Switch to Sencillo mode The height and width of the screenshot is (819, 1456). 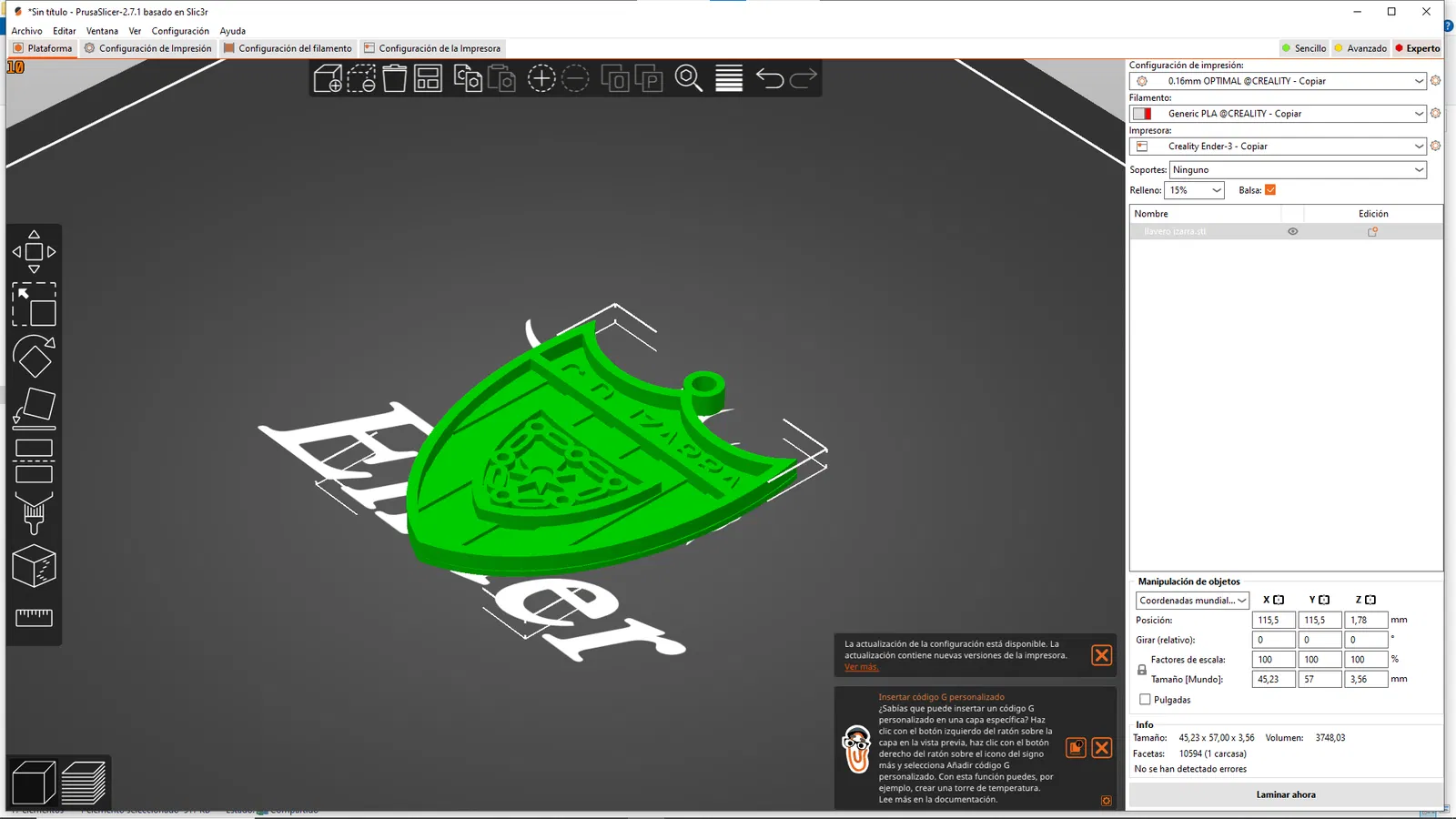1304,48
